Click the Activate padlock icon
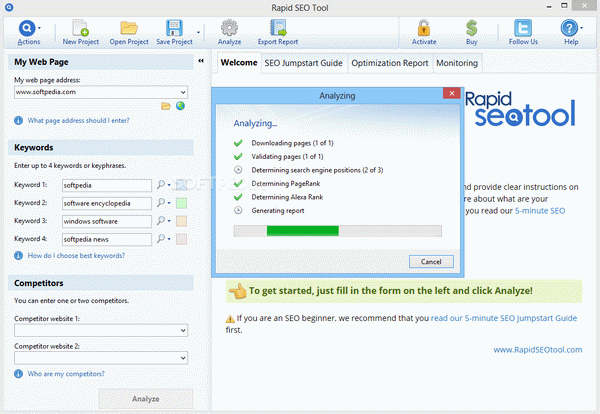The height and width of the screenshot is (414, 600). click(x=424, y=28)
